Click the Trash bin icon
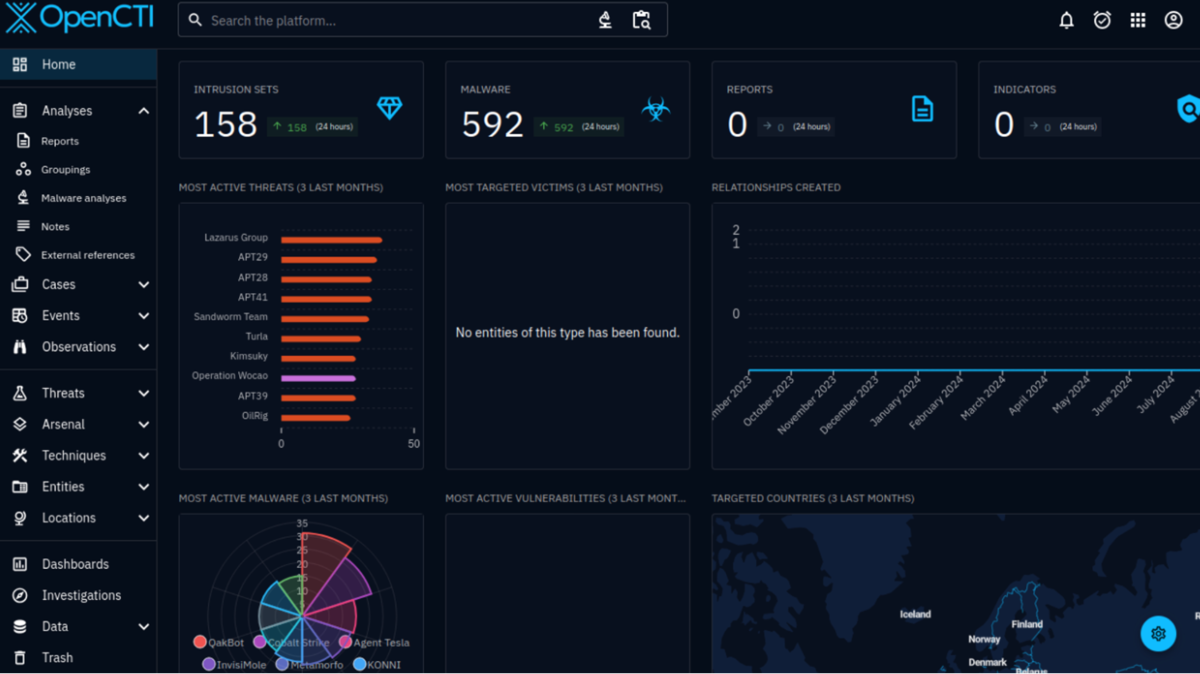 point(20,658)
